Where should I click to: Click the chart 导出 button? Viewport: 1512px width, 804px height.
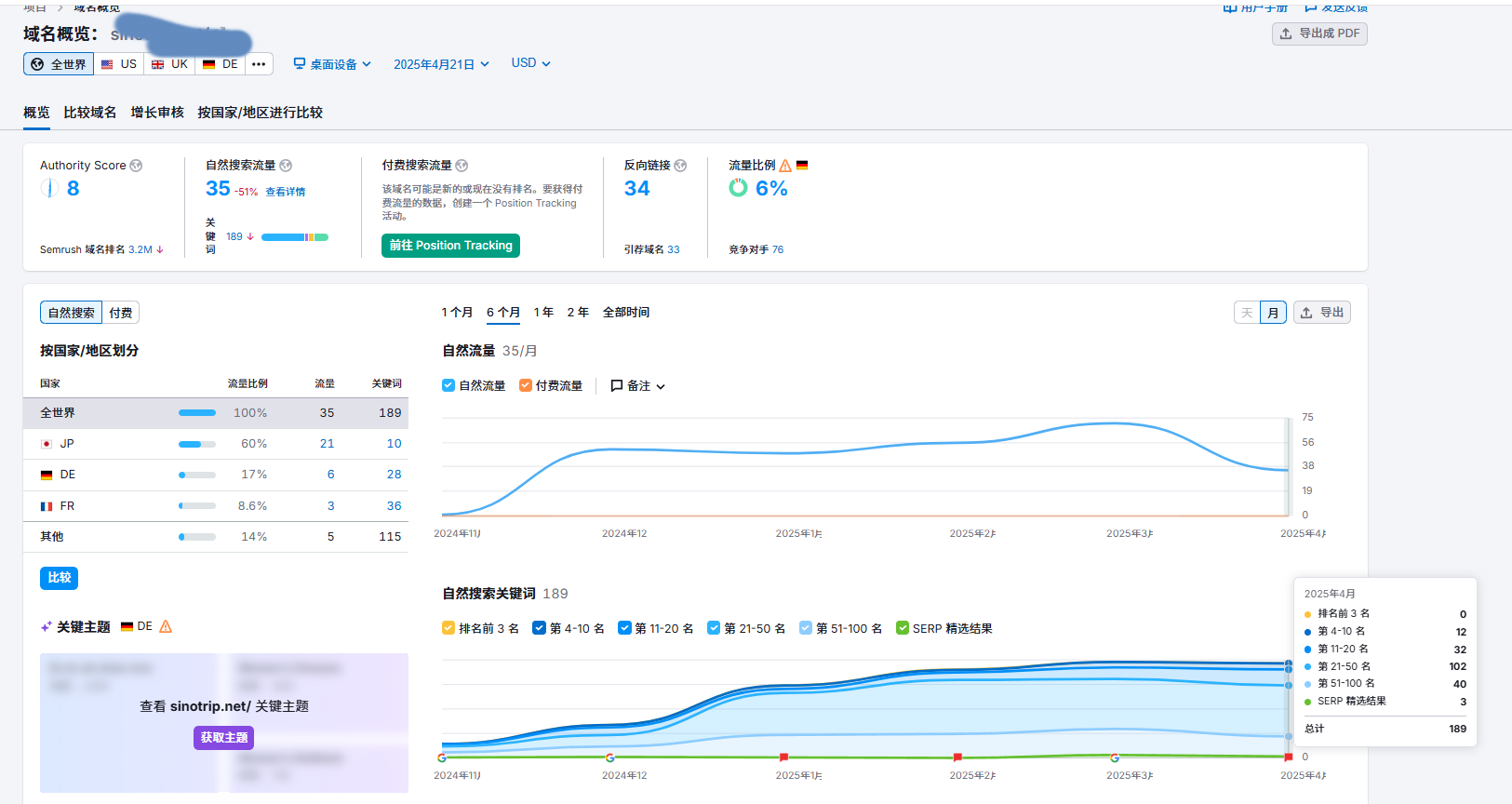[1322, 313]
